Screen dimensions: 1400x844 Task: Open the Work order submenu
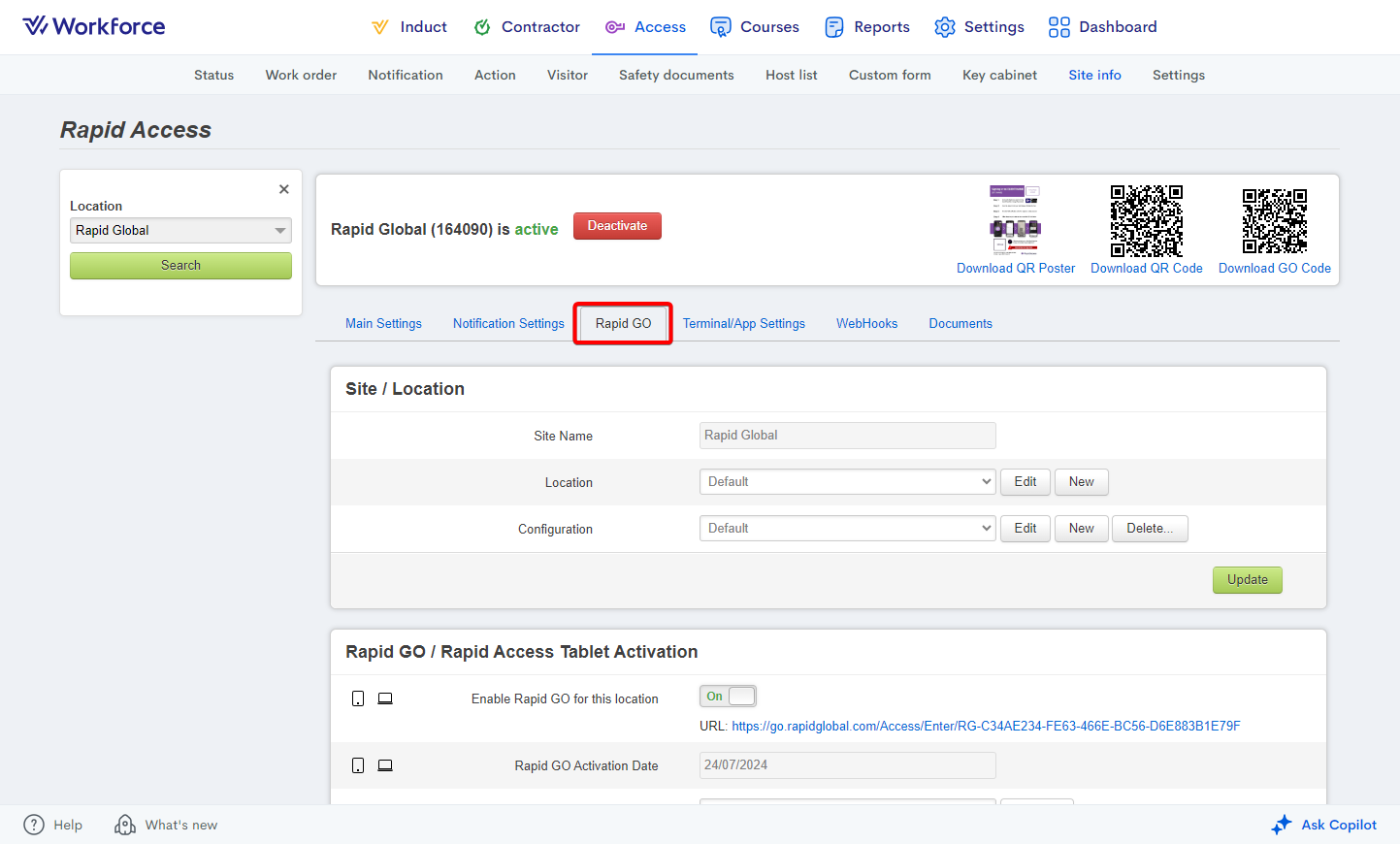(301, 75)
